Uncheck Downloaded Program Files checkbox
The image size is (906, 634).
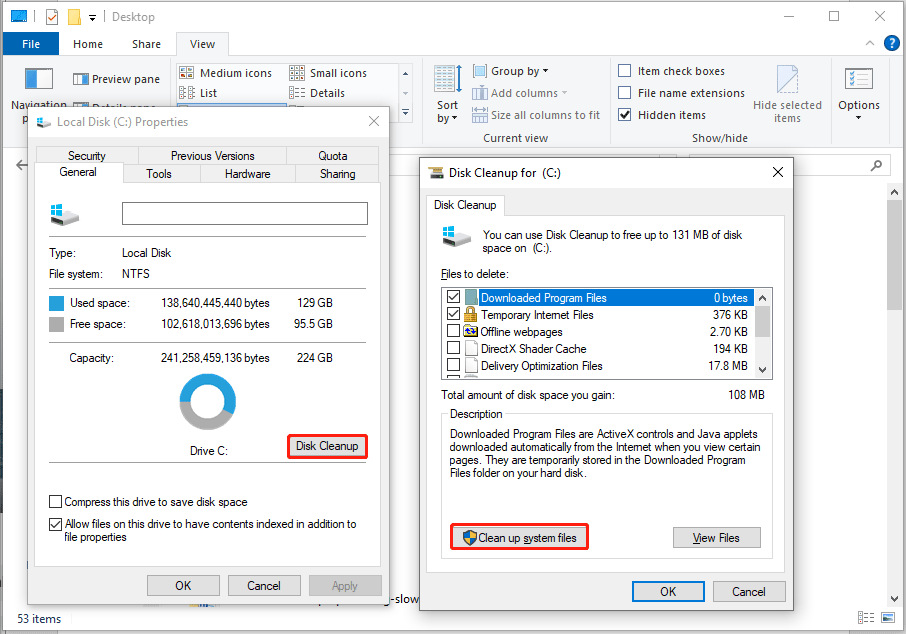point(454,297)
